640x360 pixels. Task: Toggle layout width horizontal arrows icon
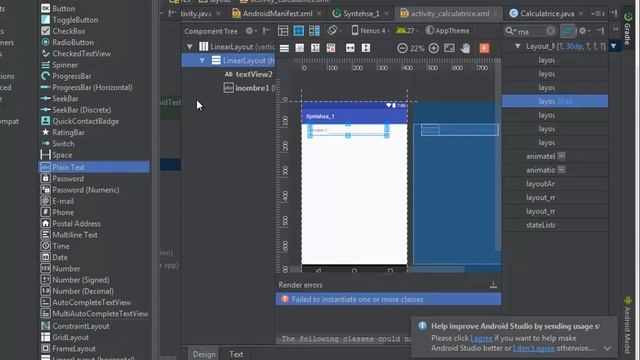(x=350, y=48)
